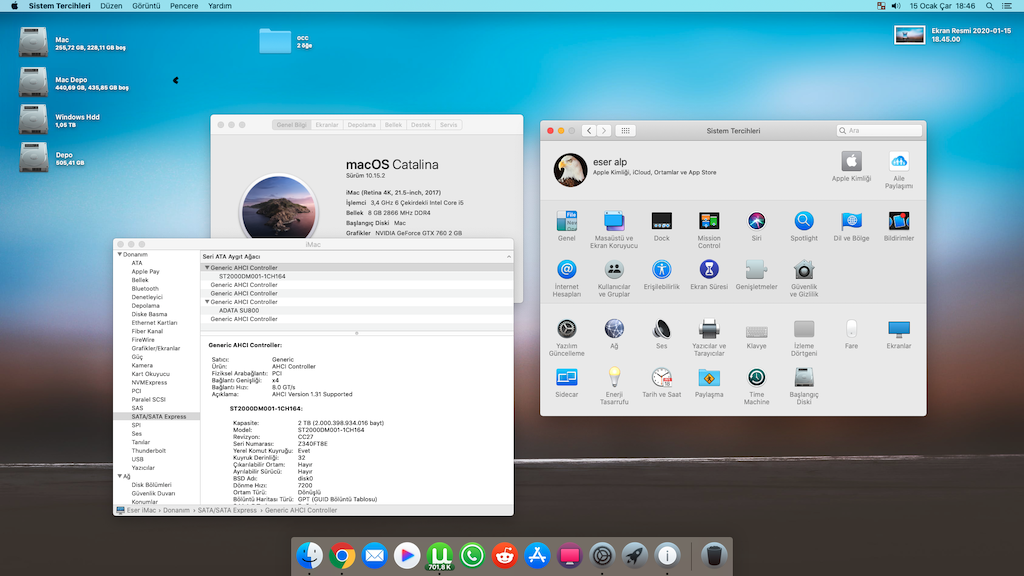Open Enerji Tasarrufu settings
Viewport: 1024px width, 576px height.
[614, 378]
